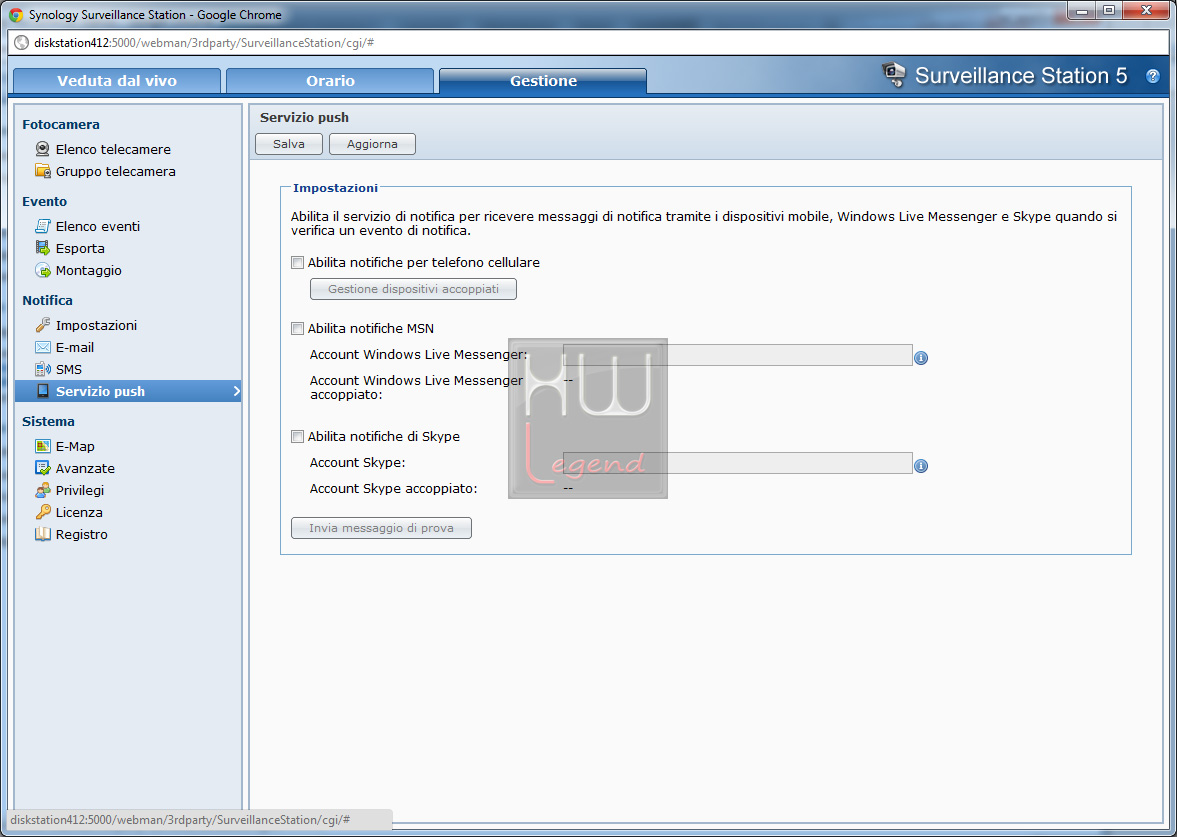Click the Aggiorna button
The height and width of the screenshot is (837, 1177).
372,144
